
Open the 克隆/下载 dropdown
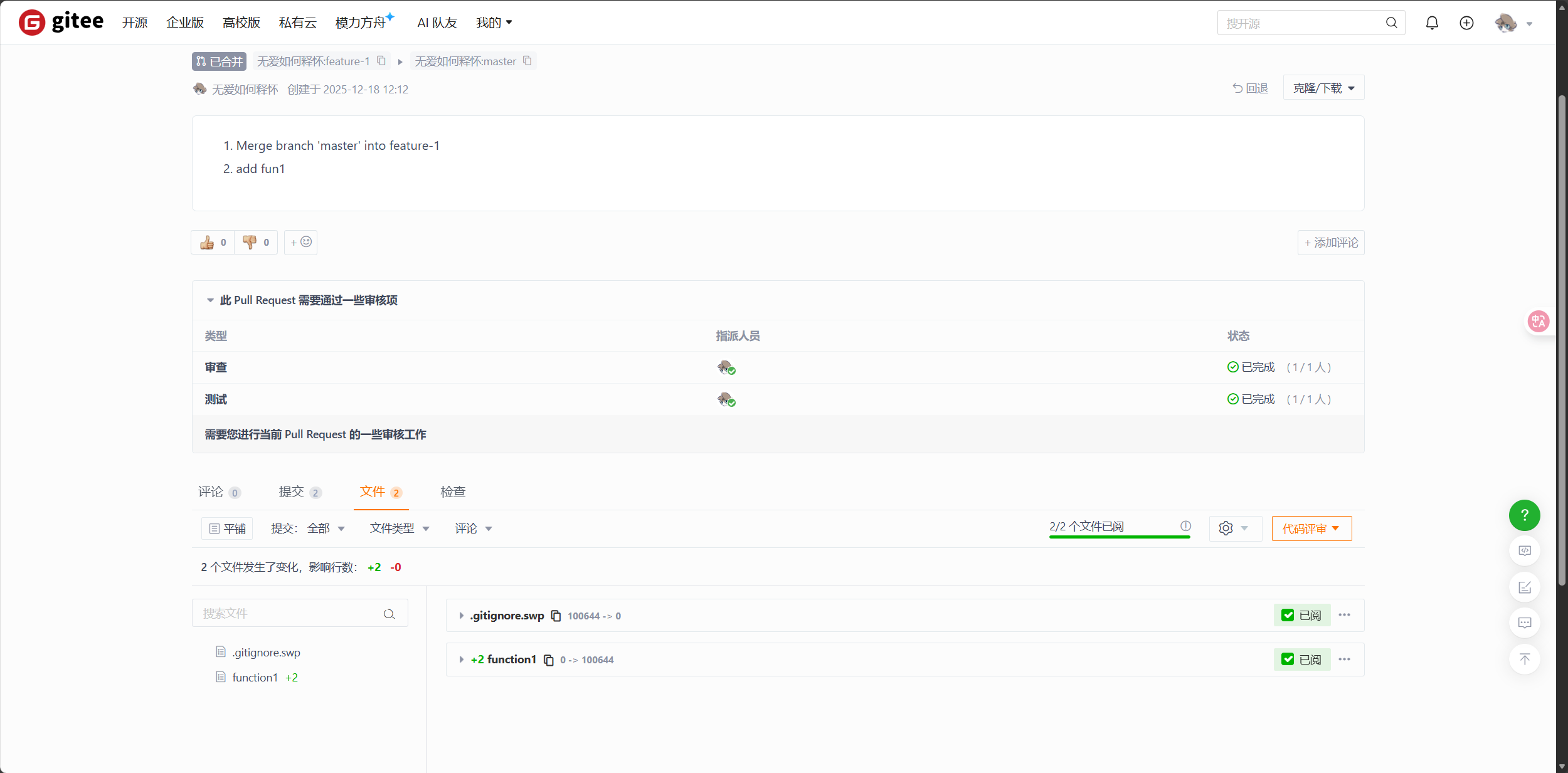coord(1323,88)
